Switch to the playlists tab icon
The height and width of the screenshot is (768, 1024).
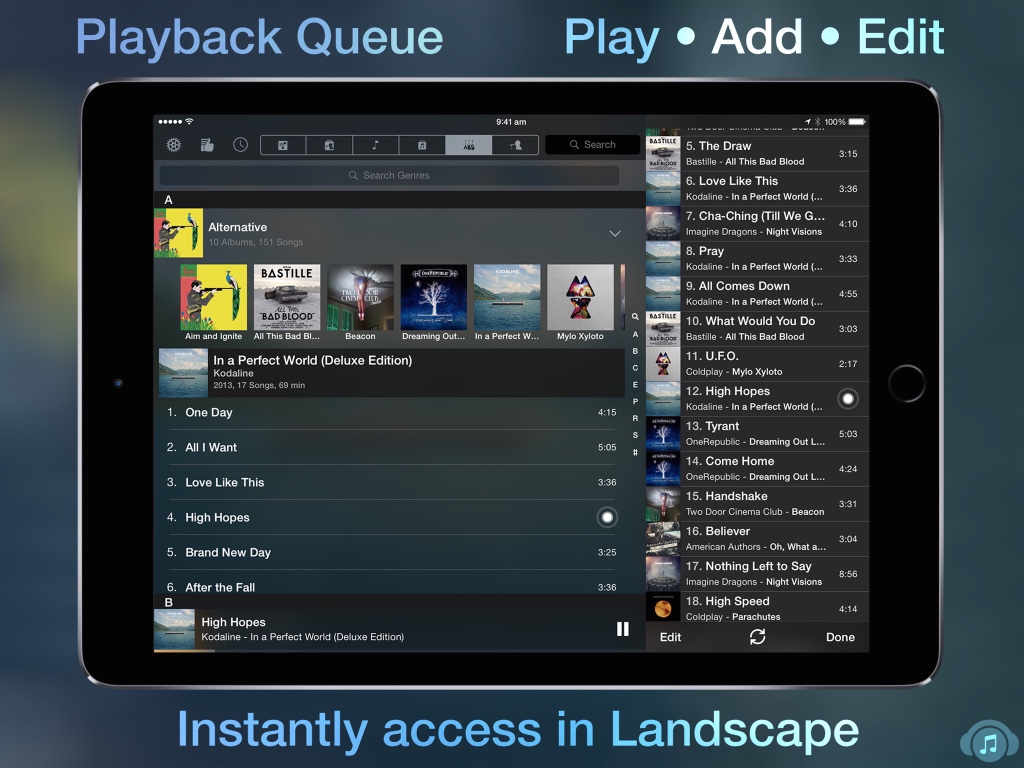pos(283,145)
